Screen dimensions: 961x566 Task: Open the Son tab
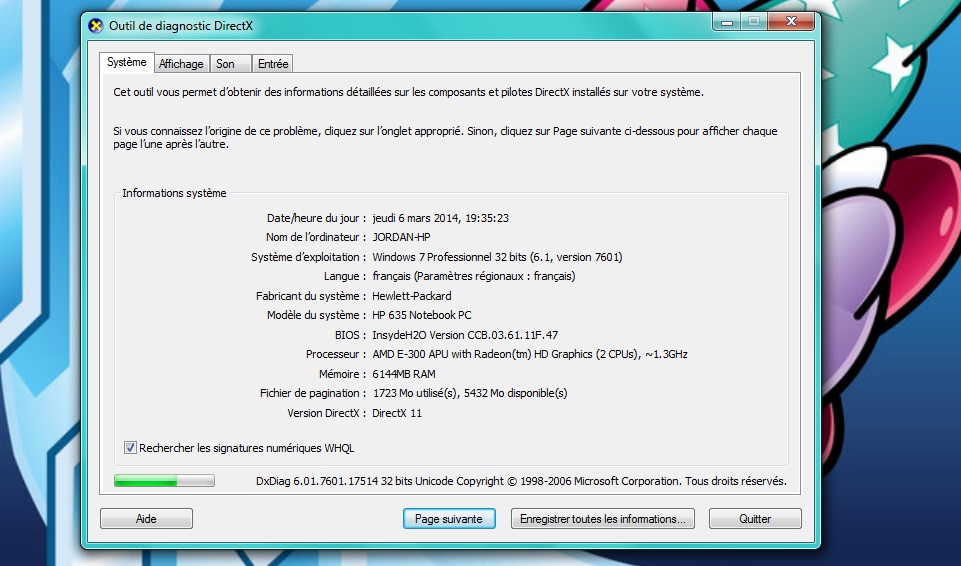pos(230,64)
